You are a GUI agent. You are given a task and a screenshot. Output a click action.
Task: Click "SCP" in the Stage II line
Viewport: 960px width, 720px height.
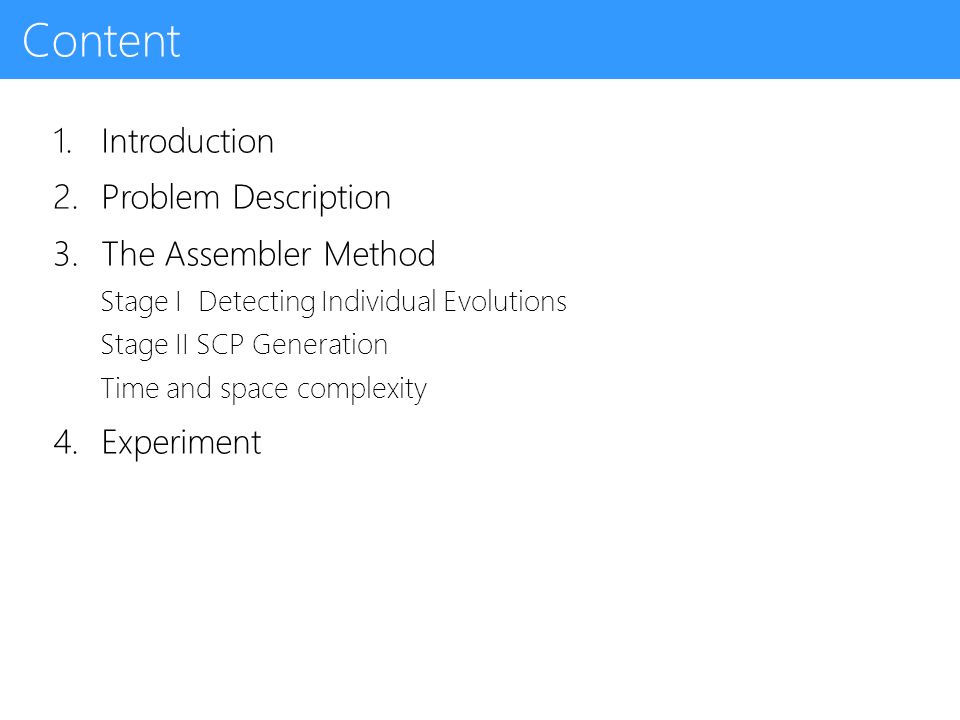[220, 345]
